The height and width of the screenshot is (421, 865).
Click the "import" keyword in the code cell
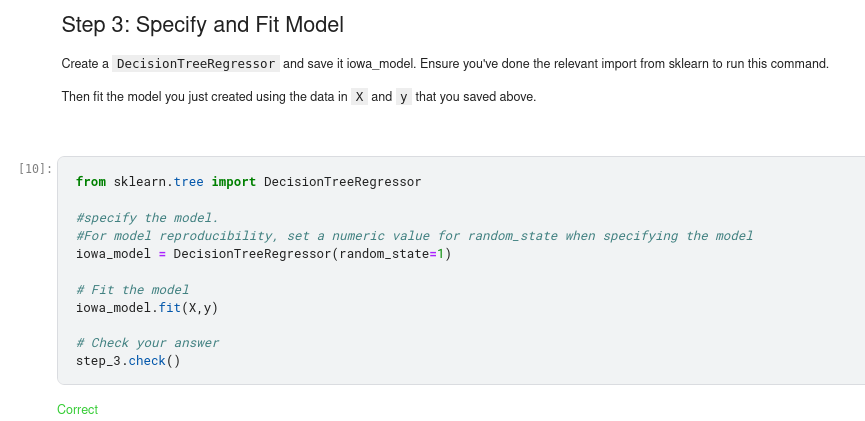(234, 182)
